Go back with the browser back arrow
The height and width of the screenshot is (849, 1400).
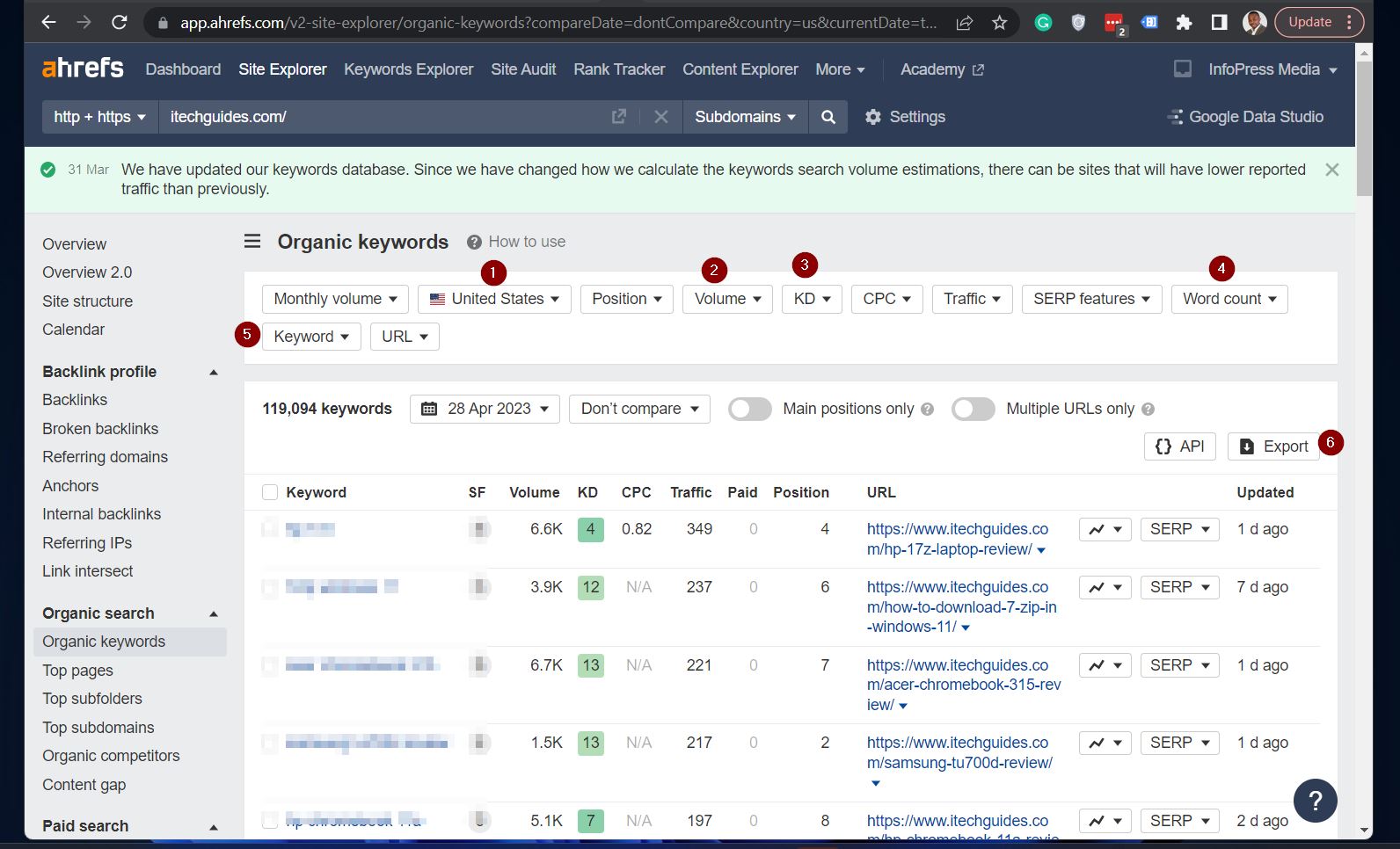[49, 22]
